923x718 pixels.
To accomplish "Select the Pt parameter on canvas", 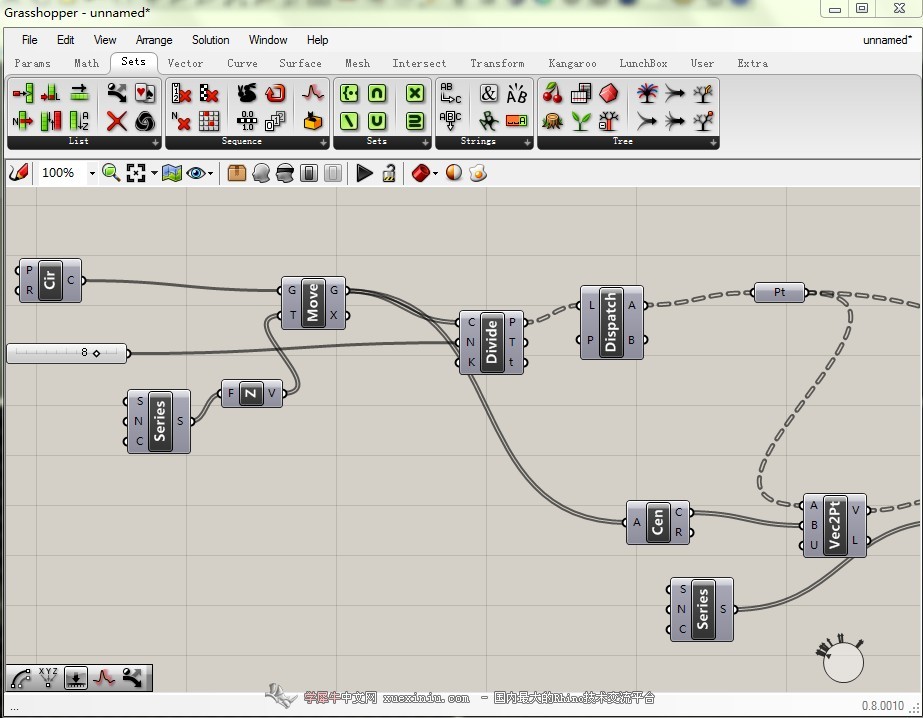I will [779, 292].
